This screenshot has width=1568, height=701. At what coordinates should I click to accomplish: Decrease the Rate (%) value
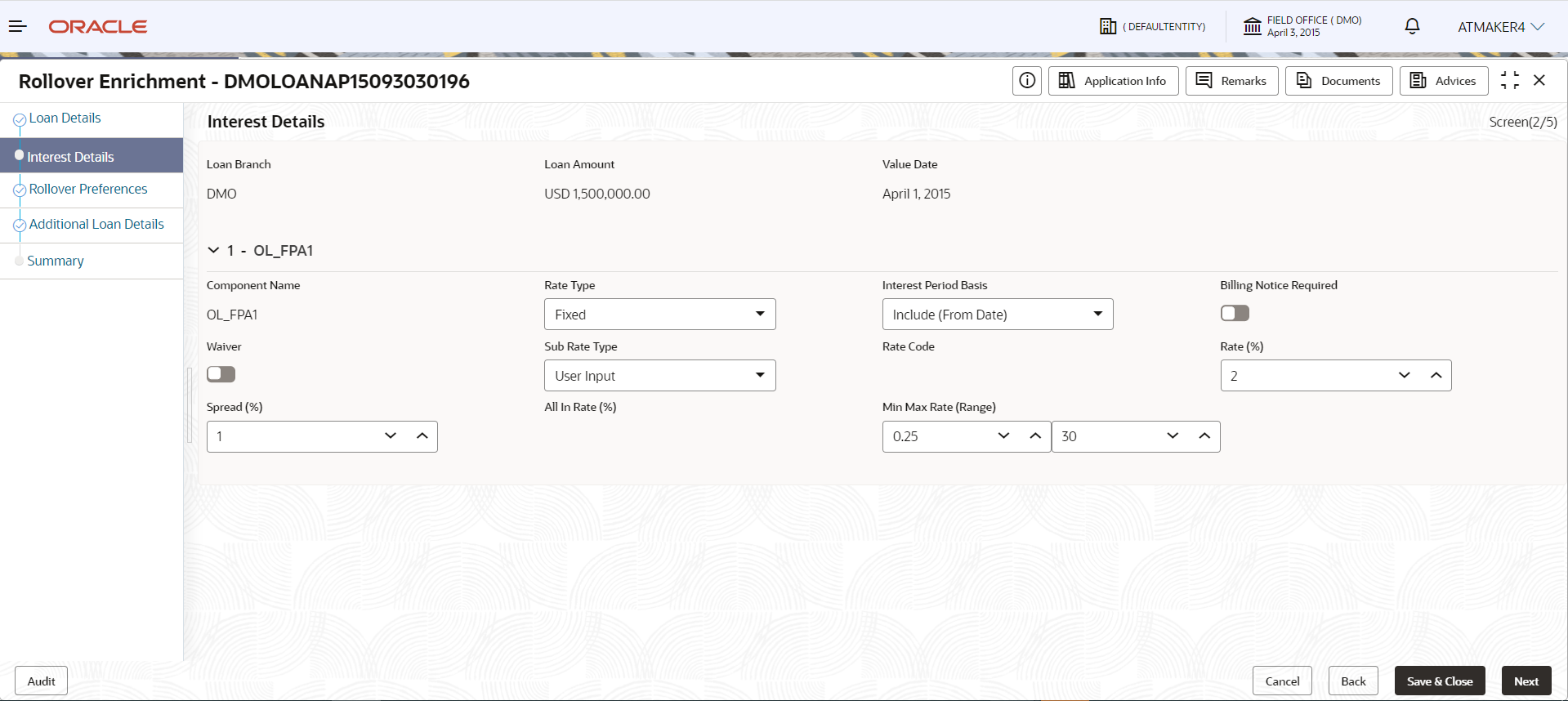coord(1405,375)
